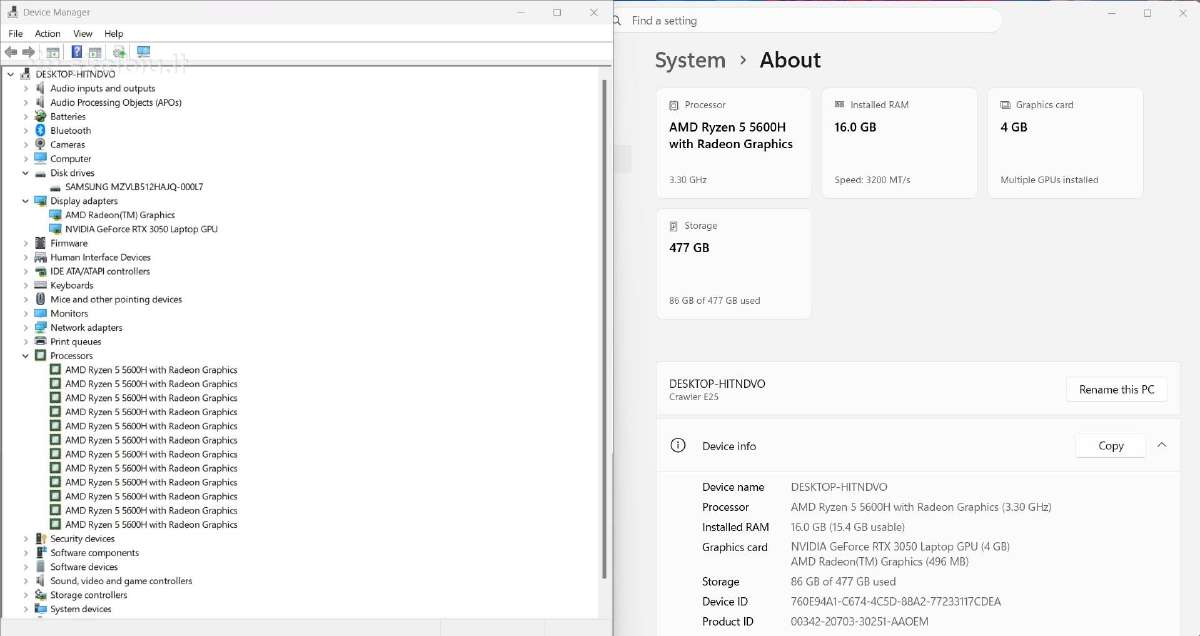
Task: Open the Help menu in Device Manager
Action: pos(113,34)
